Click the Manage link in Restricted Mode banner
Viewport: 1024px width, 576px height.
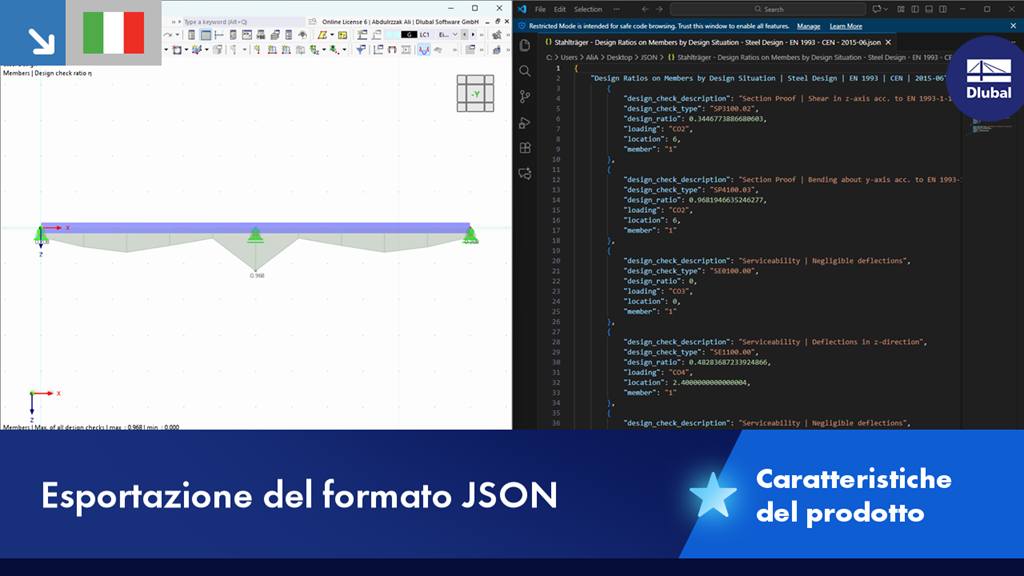808,26
